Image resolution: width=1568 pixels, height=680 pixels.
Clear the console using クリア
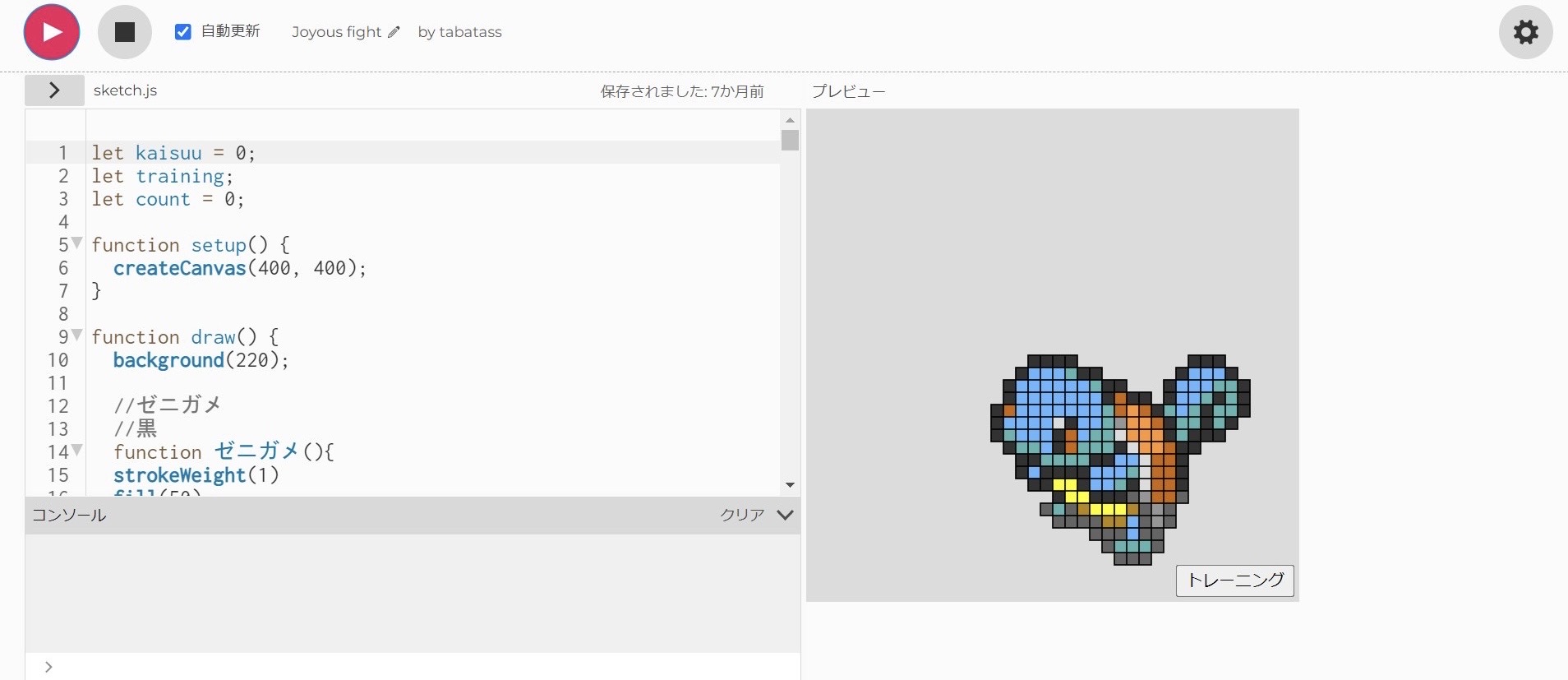(x=742, y=515)
